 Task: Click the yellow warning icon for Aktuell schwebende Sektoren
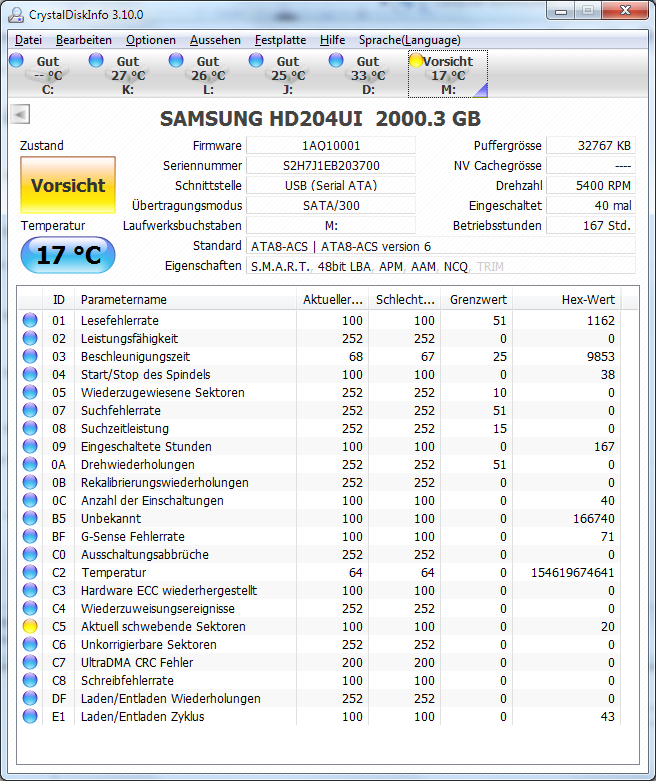pyautogui.click(x=30, y=626)
